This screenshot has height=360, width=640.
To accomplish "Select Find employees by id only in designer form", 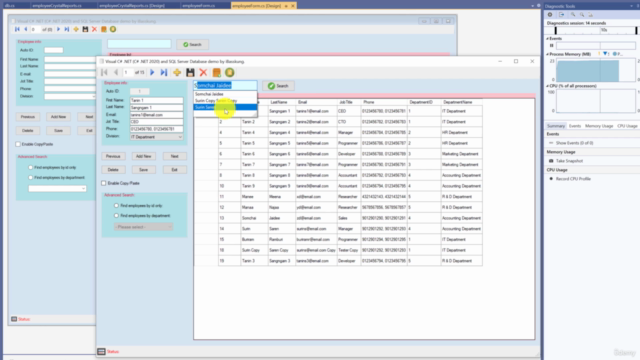I will pyautogui.click(x=31, y=167).
